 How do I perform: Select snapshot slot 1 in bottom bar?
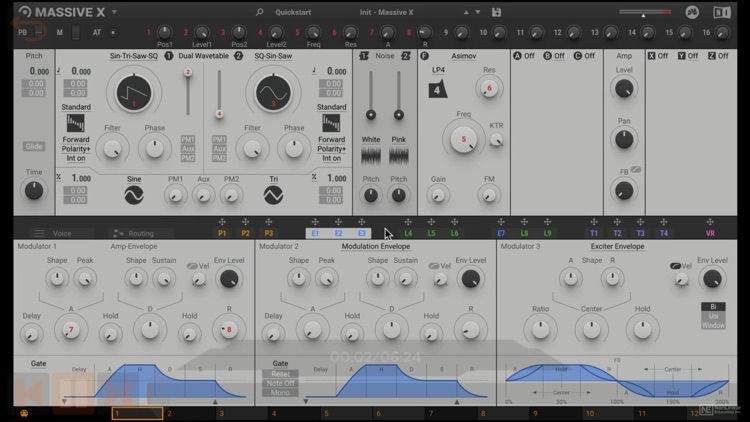pyautogui.click(x=137, y=413)
